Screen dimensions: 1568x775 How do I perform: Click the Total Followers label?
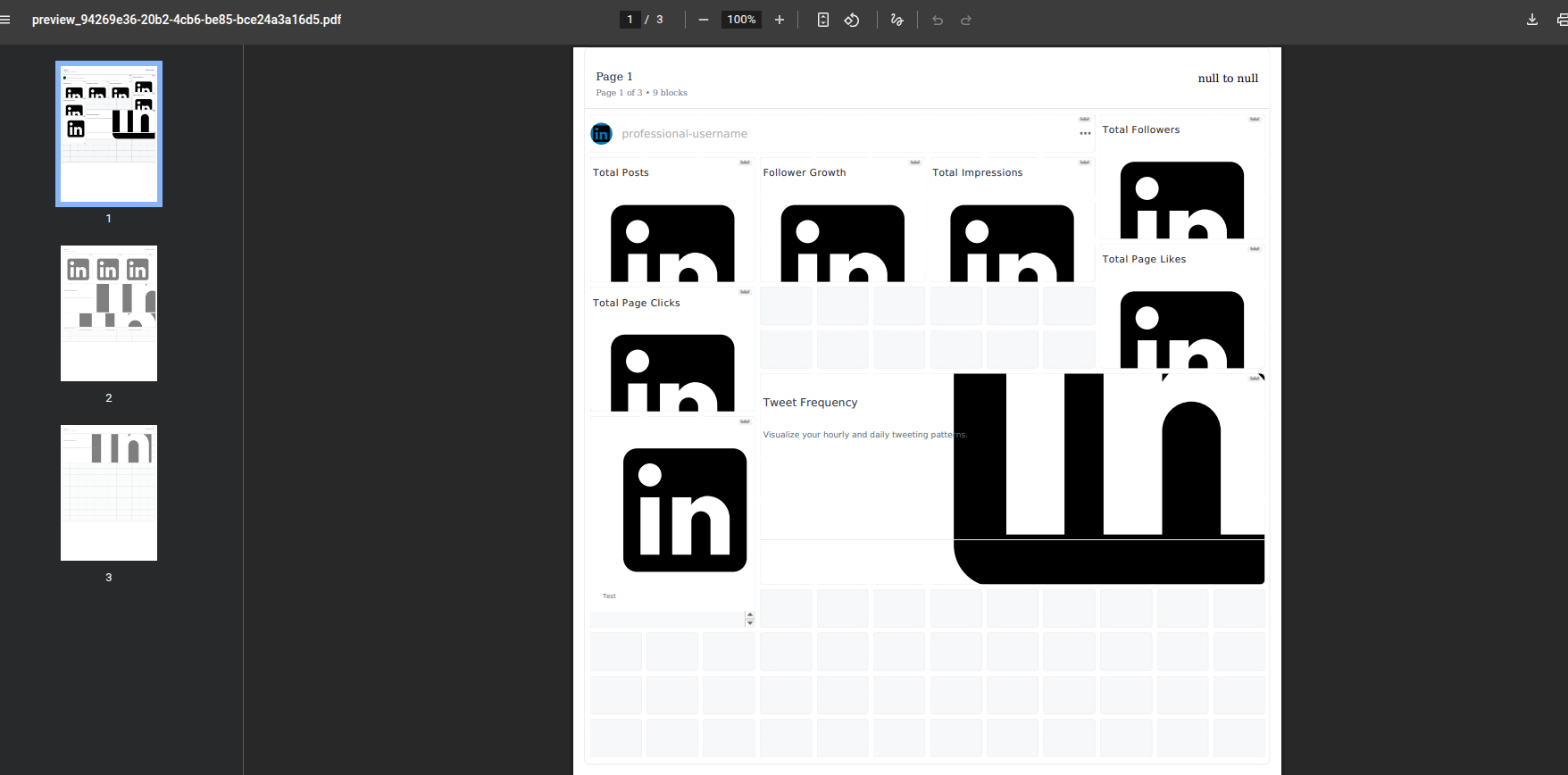1141,129
